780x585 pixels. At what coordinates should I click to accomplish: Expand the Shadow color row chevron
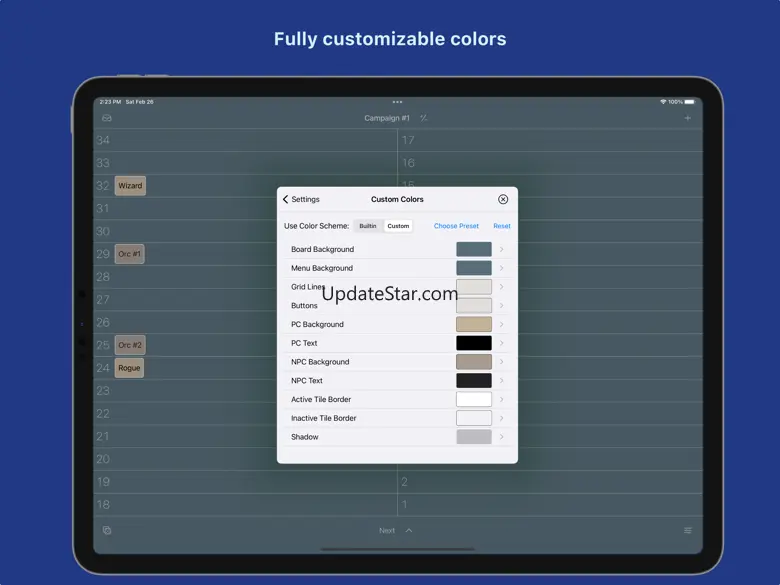click(x=501, y=437)
